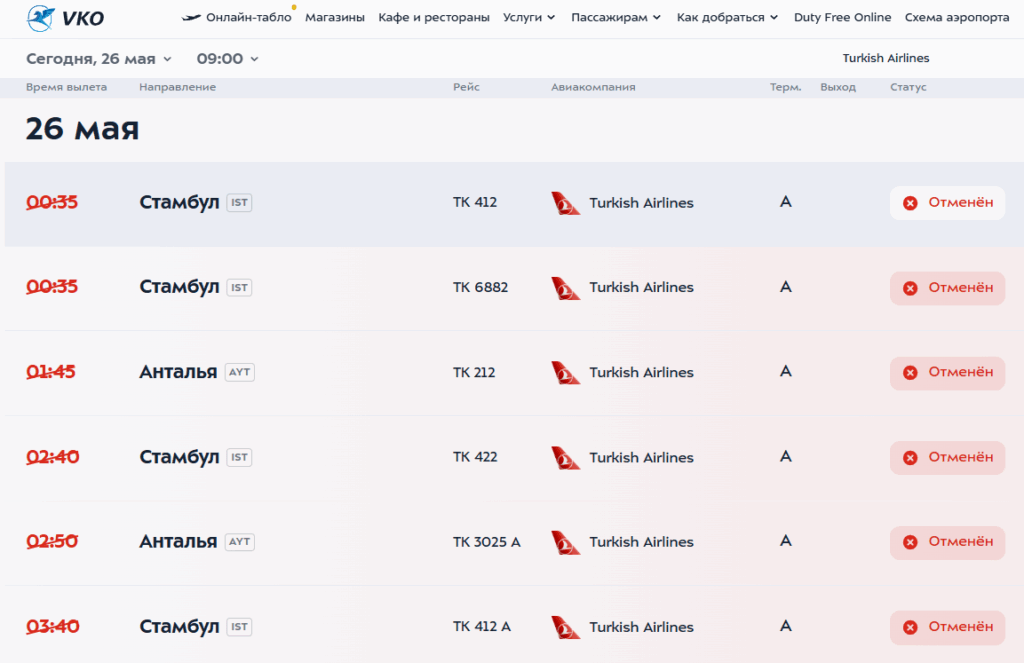Select flight number TK 6882
Image resolution: width=1024 pixels, height=663 pixels.
point(480,287)
